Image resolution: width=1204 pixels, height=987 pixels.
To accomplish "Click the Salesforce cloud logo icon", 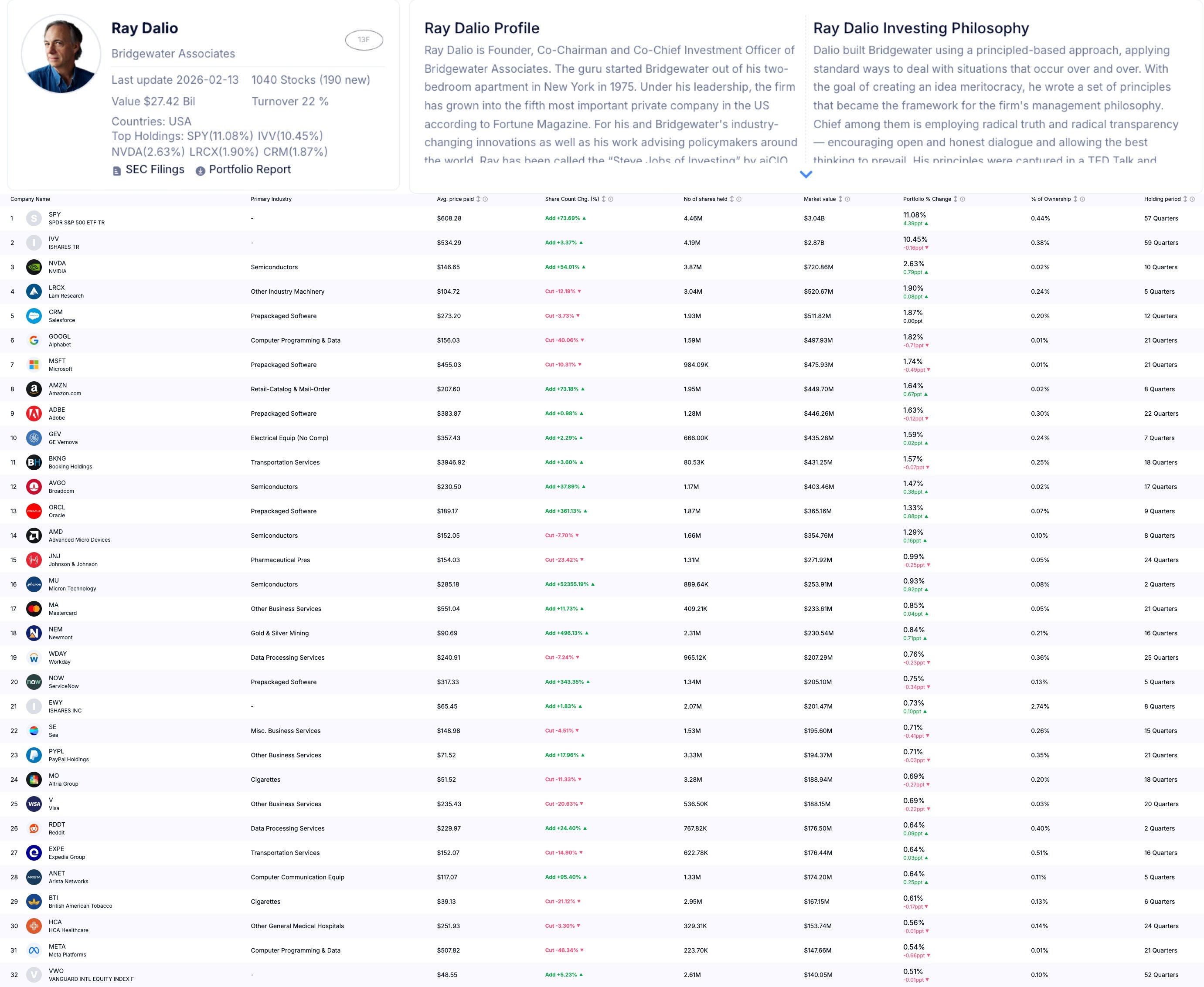I will click(34, 316).
